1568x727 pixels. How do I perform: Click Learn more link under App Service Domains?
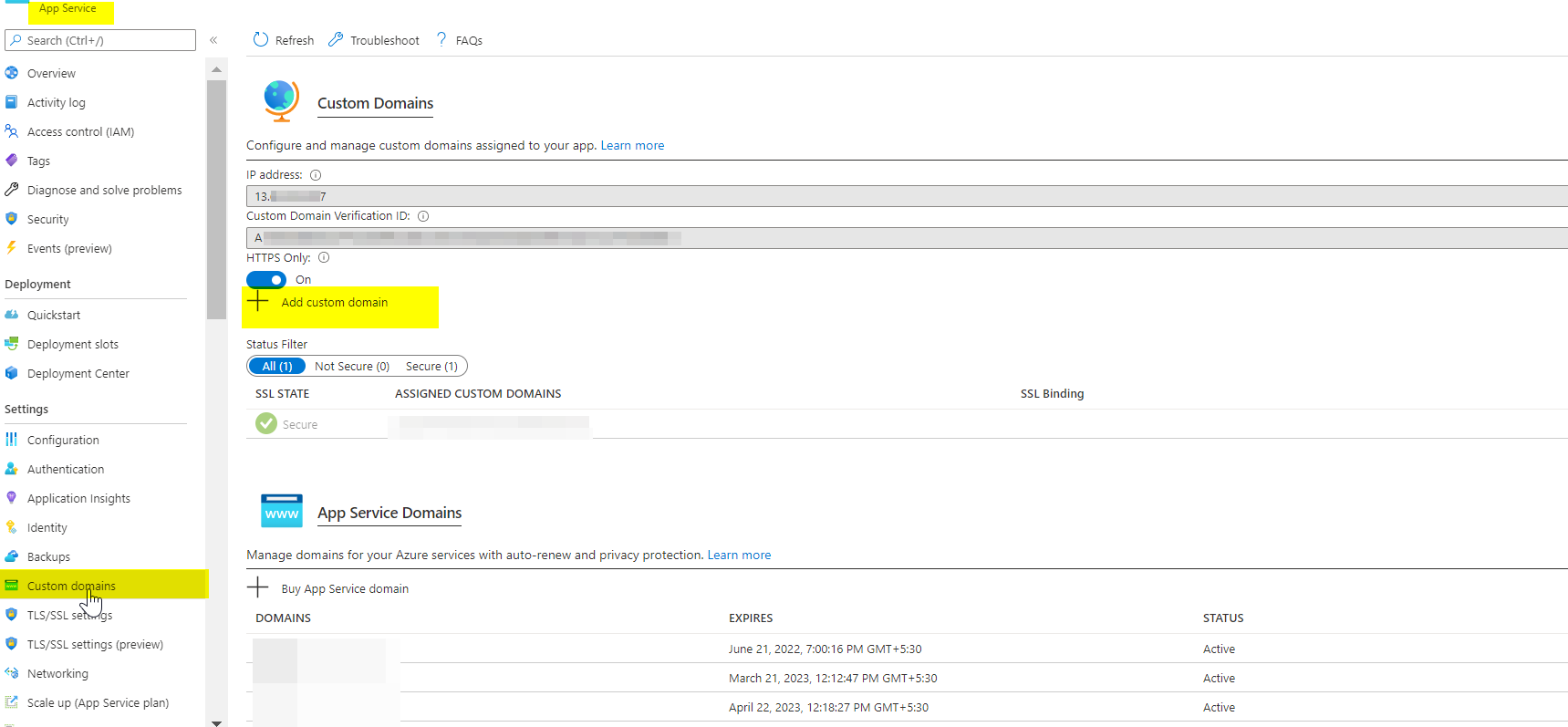pos(739,555)
